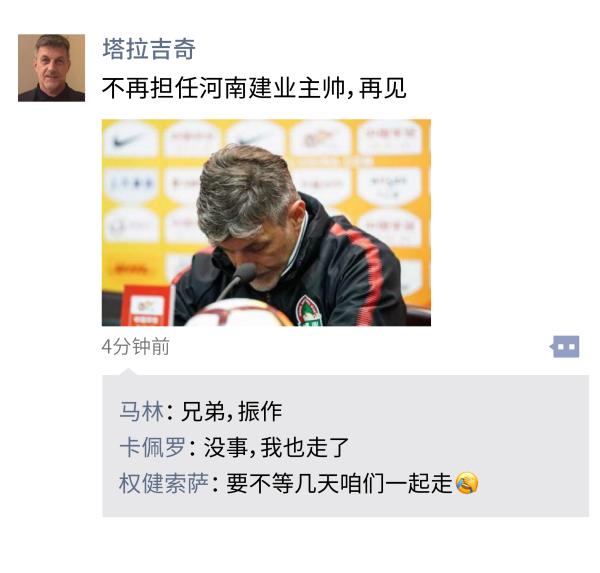Reply to the comment 没事,我也走了
Image resolution: width=600 pixels, height=573 pixels.
point(276,447)
